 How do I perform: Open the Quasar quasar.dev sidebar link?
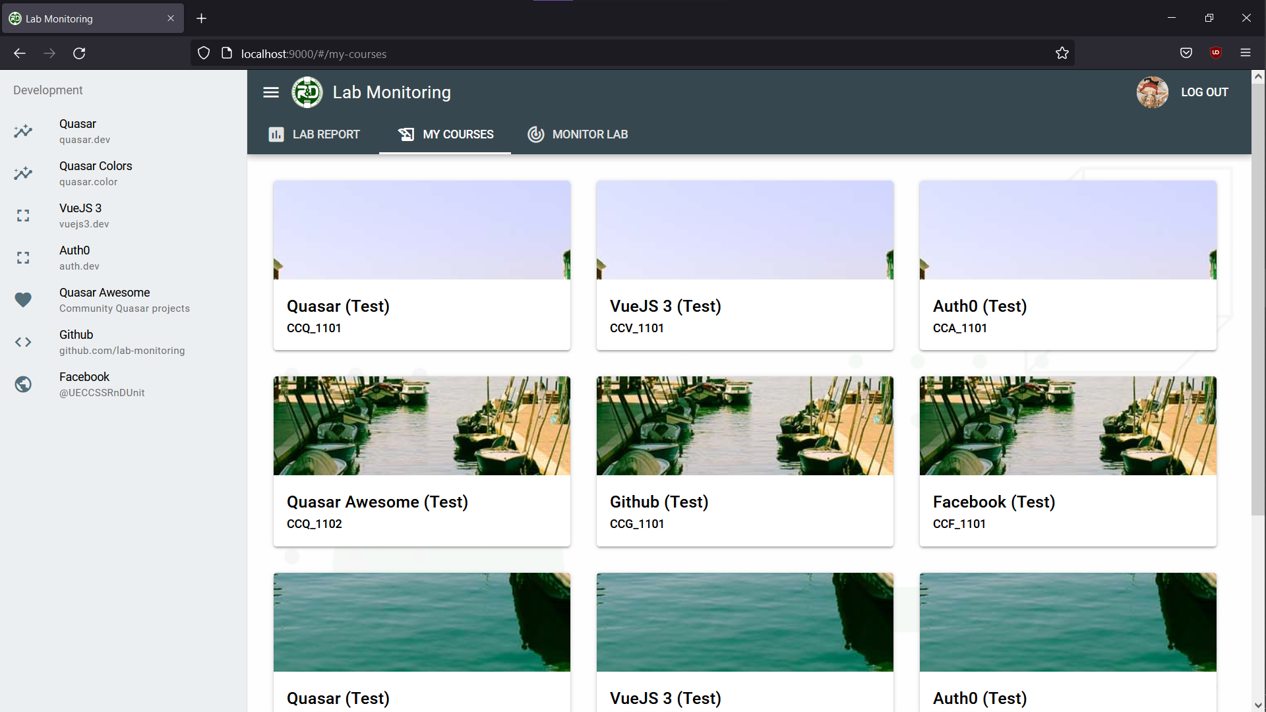pyautogui.click(x=124, y=131)
